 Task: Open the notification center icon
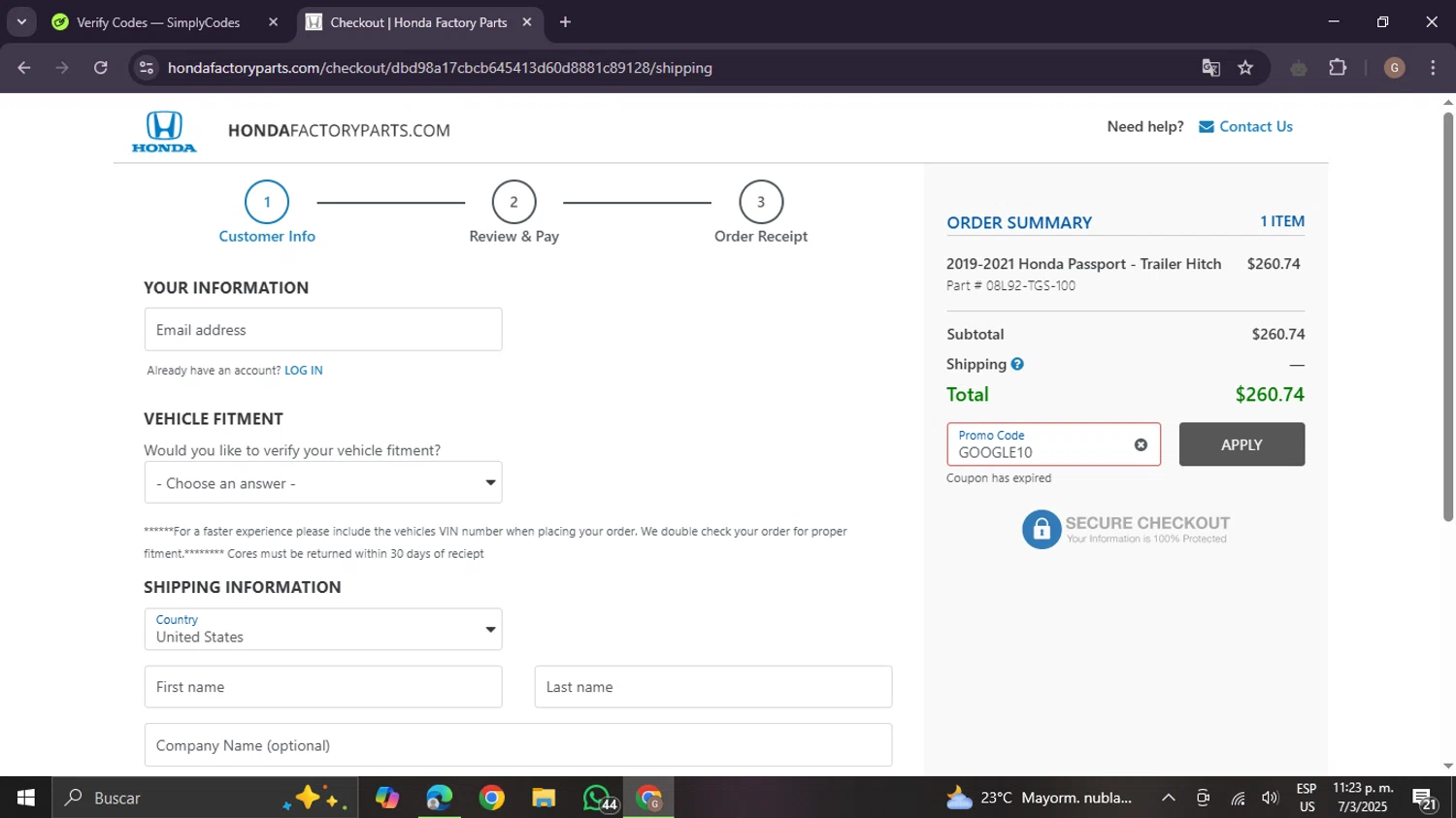(x=1425, y=799)
